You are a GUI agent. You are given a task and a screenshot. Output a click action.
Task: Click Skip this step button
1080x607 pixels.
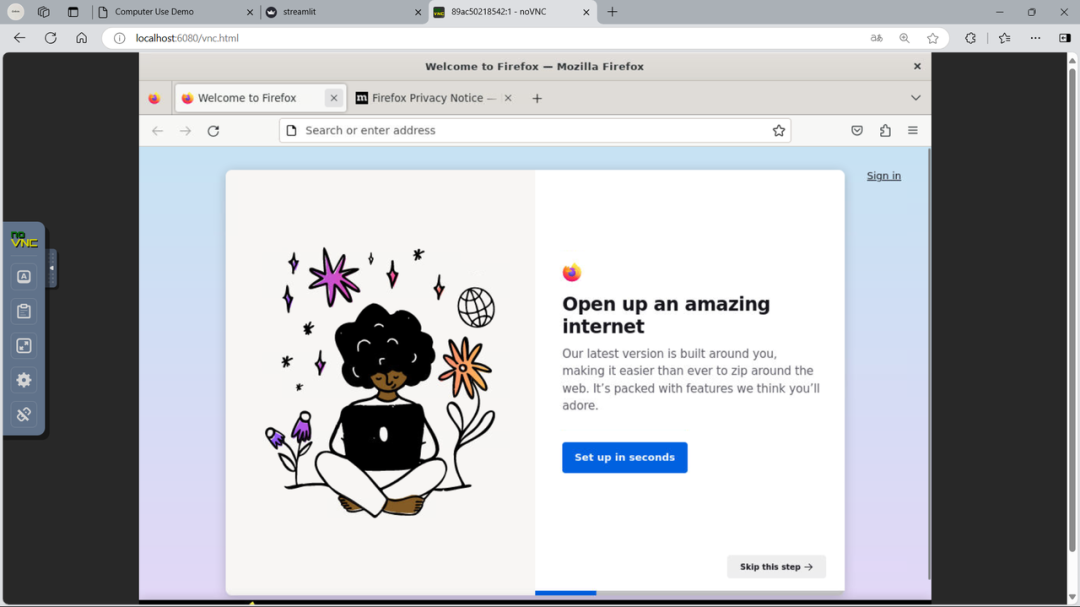tap(776, 566)
